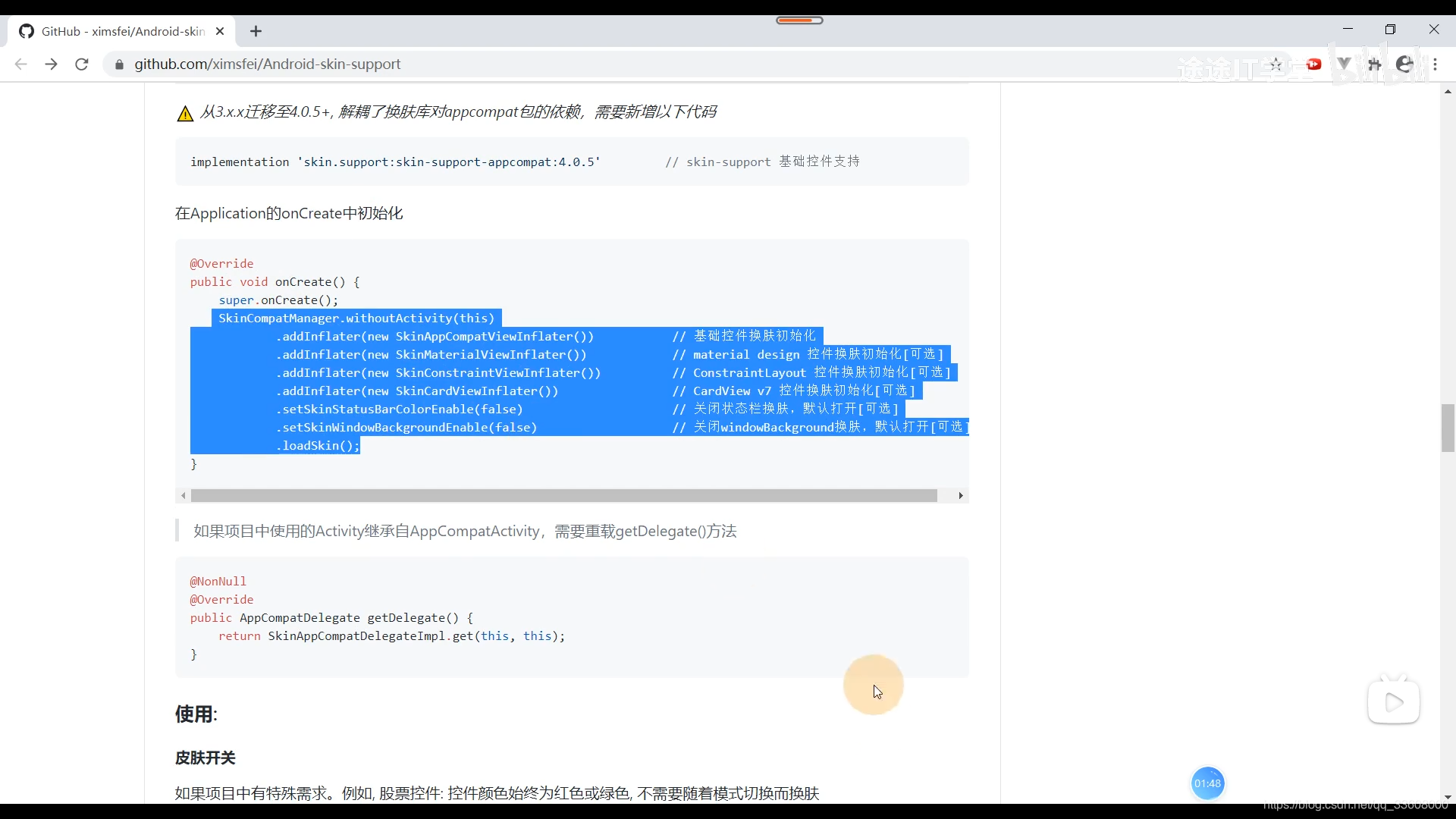Click the code block horizontal scrollbar thumb
The width and height of the screenshot is (1456, 819).
pyautogui.click(x=564, y=495)
